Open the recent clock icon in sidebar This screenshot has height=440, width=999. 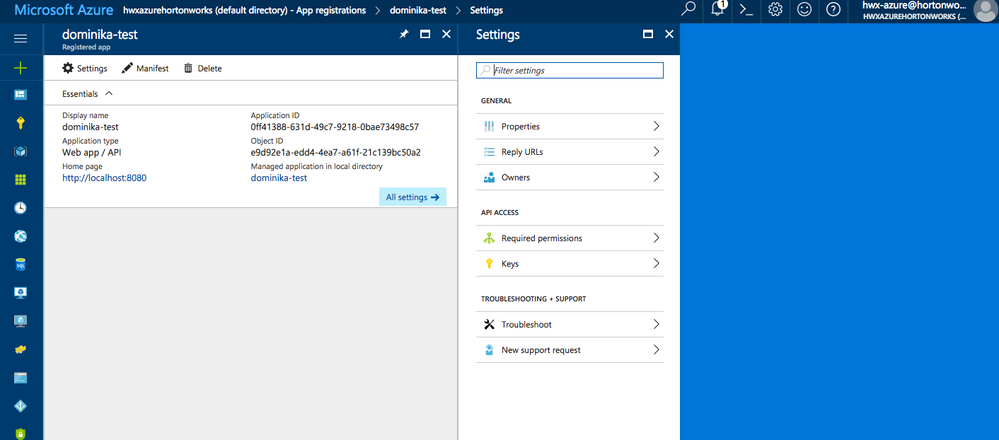tap(20, 208)
